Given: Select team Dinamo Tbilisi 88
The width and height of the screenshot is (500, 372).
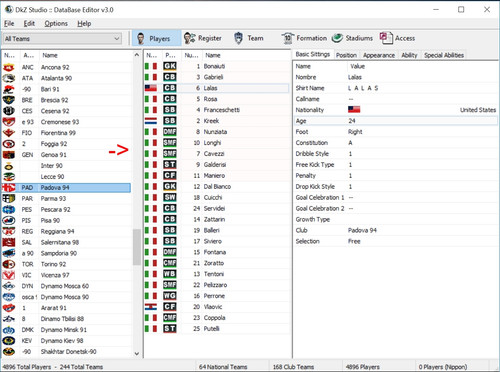Looking at the screenshot, I should [x=66, y=319].
